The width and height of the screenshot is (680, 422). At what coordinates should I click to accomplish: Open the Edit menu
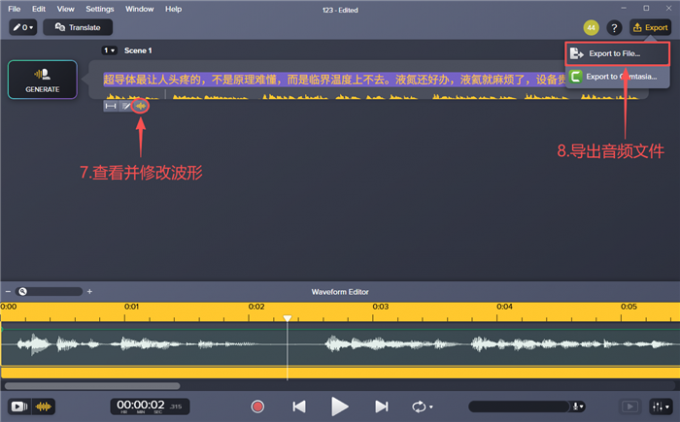(39, 9)
